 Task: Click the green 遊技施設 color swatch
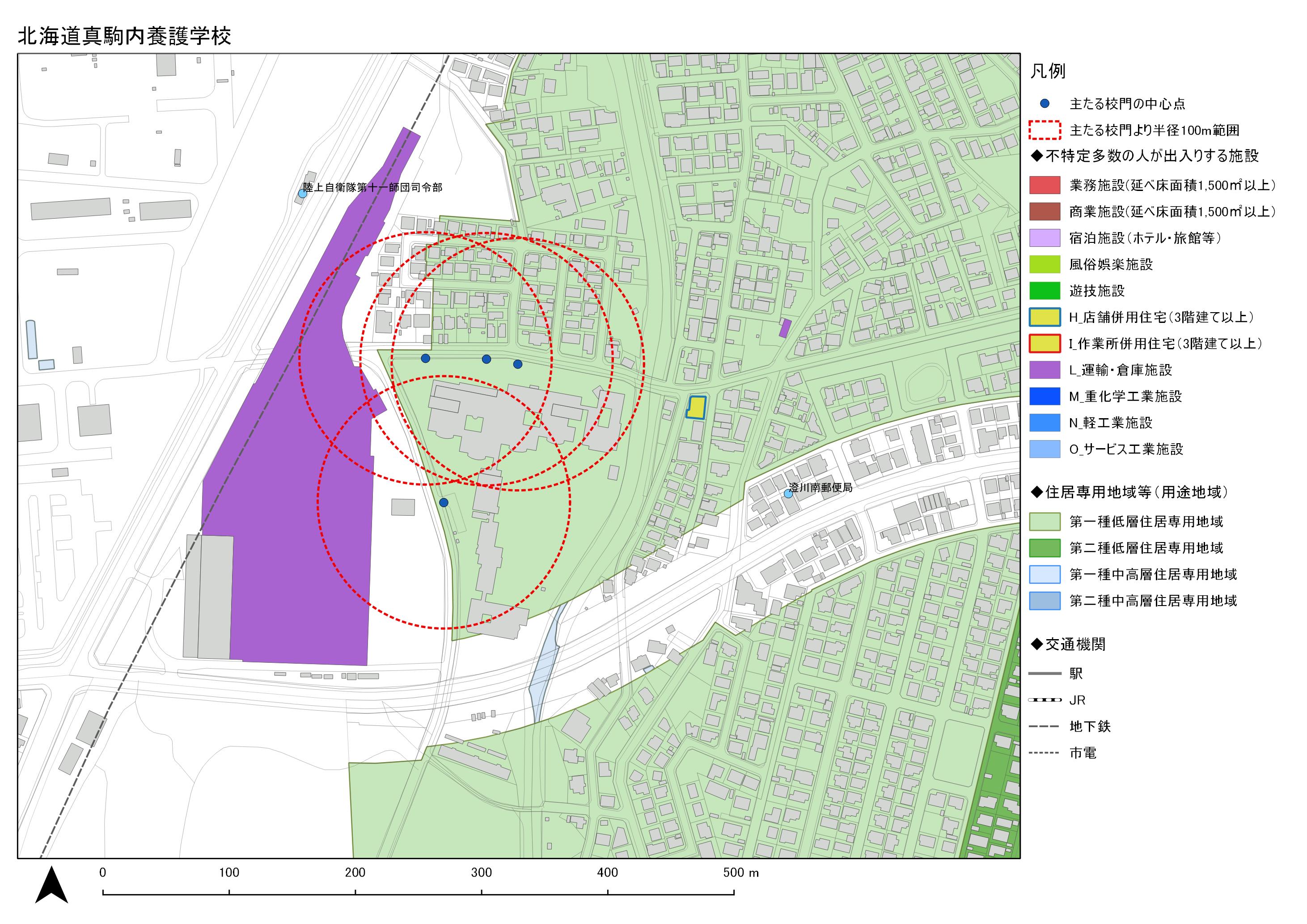click(x=1045, y=291)
